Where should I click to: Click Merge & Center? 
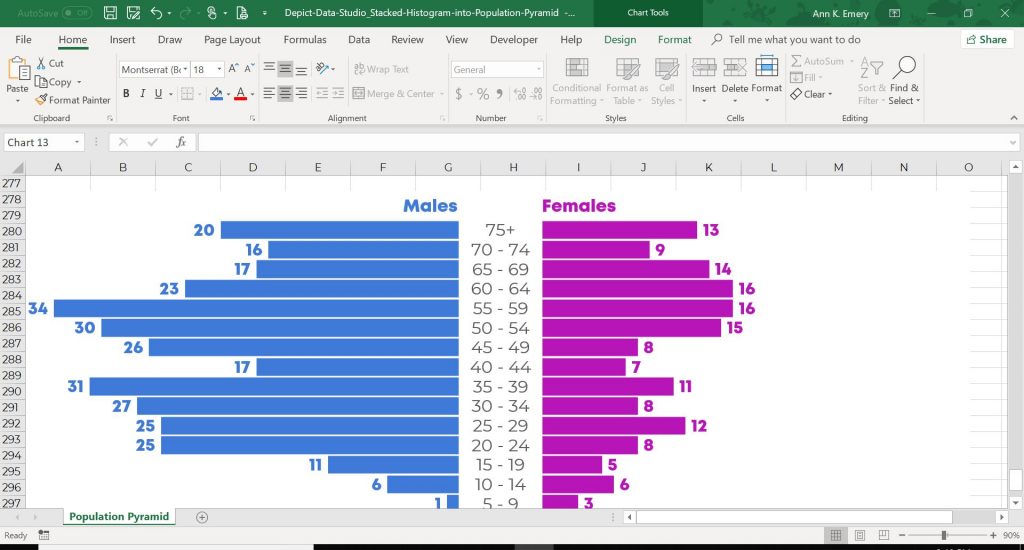click(x=394, y=93)
